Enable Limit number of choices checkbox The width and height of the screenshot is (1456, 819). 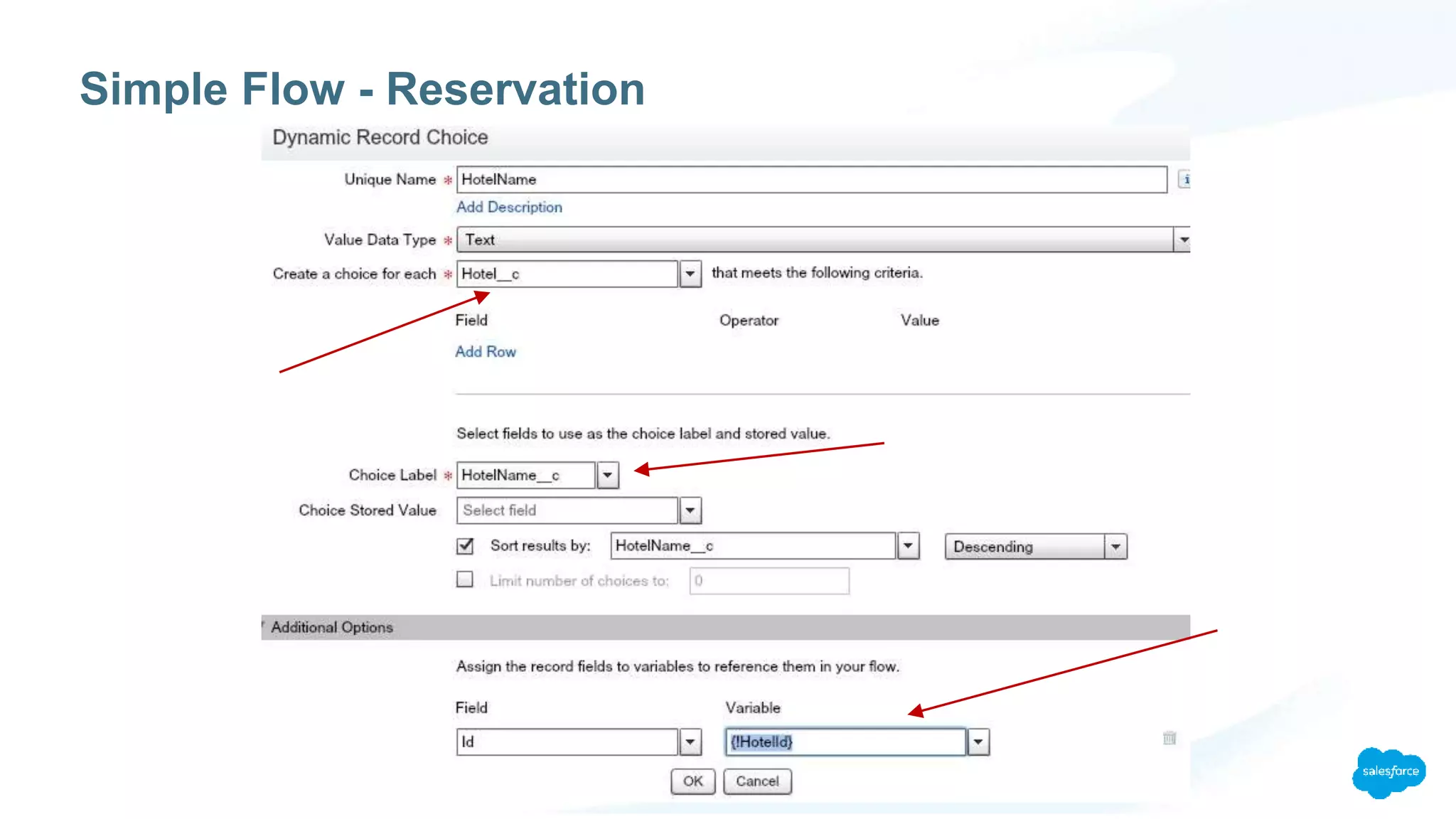[465, 580]
